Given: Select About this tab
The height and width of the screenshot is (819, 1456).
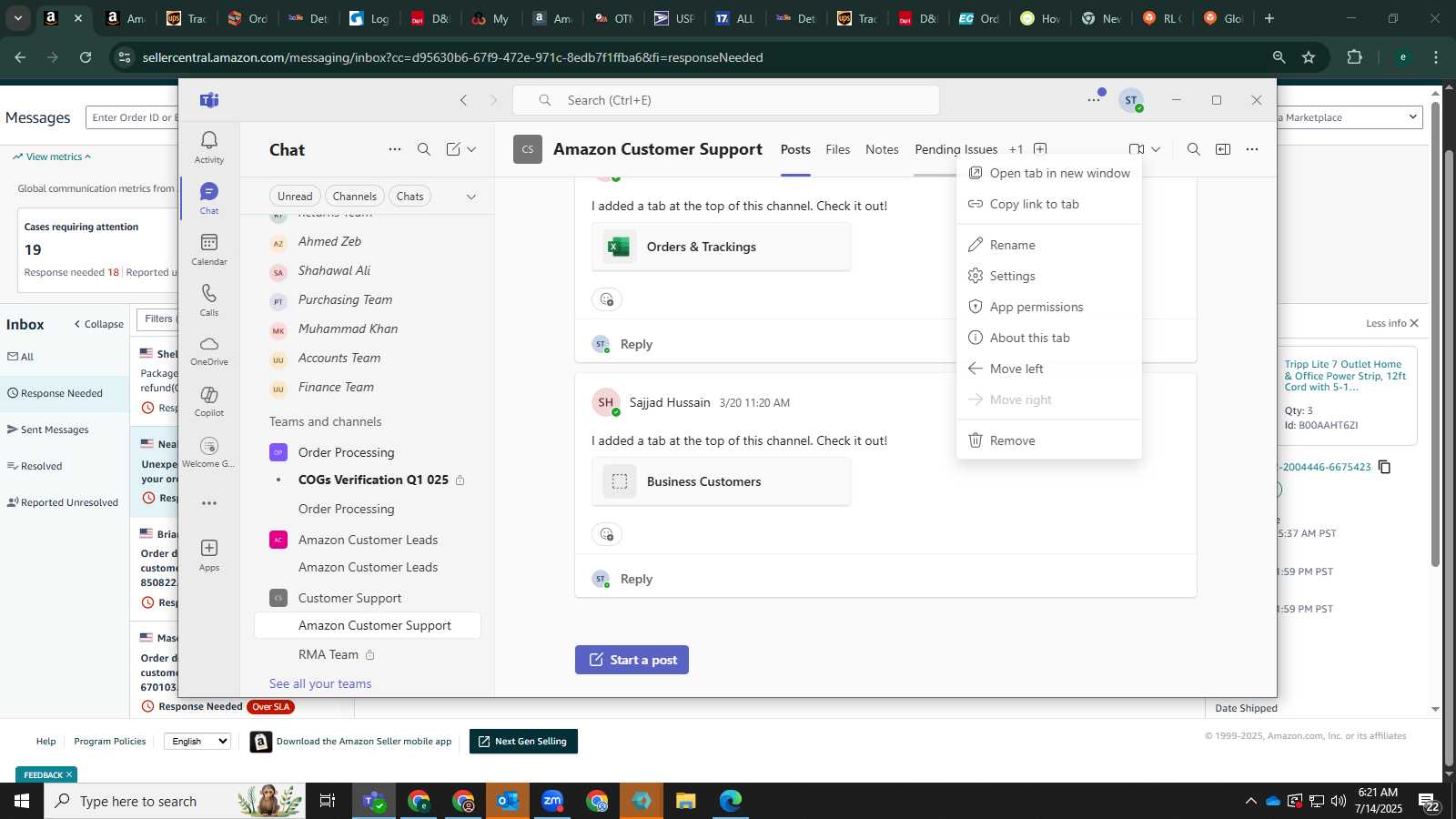Looking at the screenshot, I should (1049, 338).
